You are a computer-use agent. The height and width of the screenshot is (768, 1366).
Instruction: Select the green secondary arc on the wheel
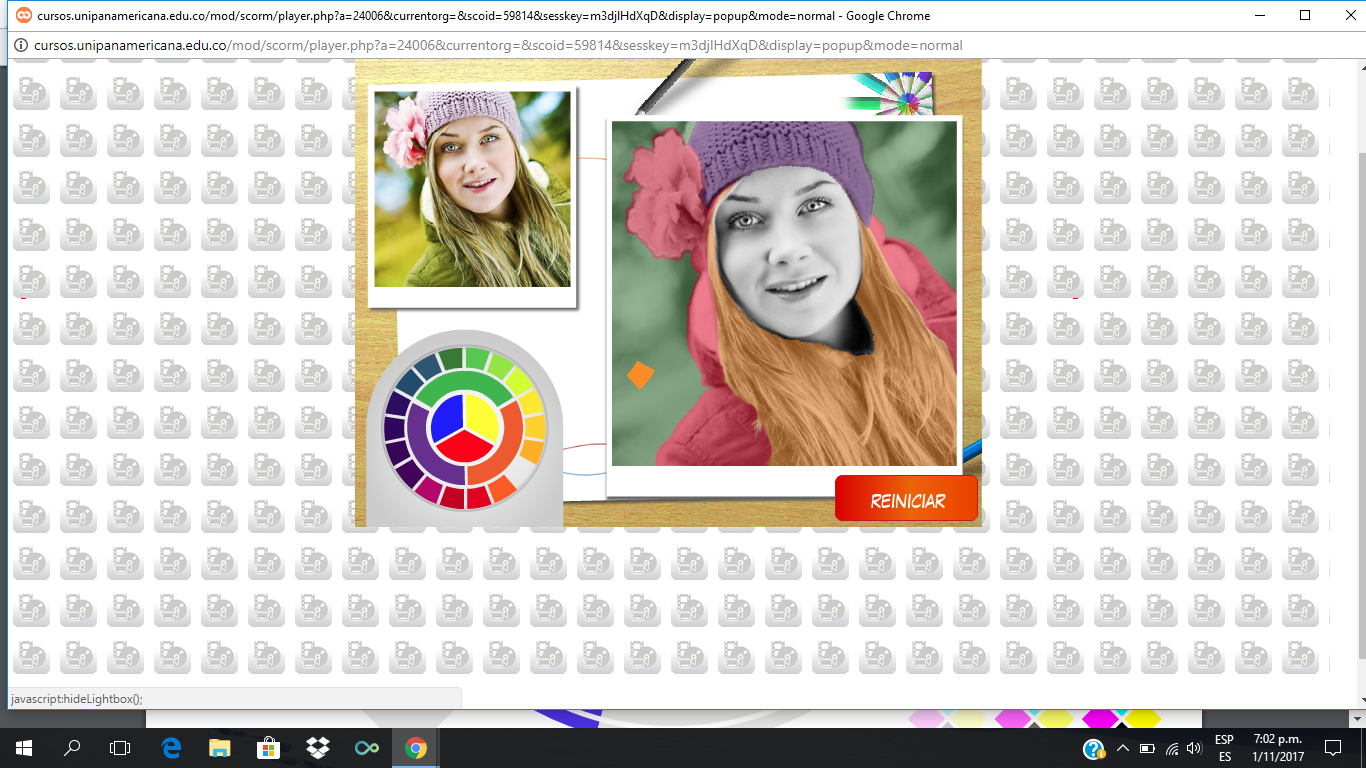click(464, 381)
